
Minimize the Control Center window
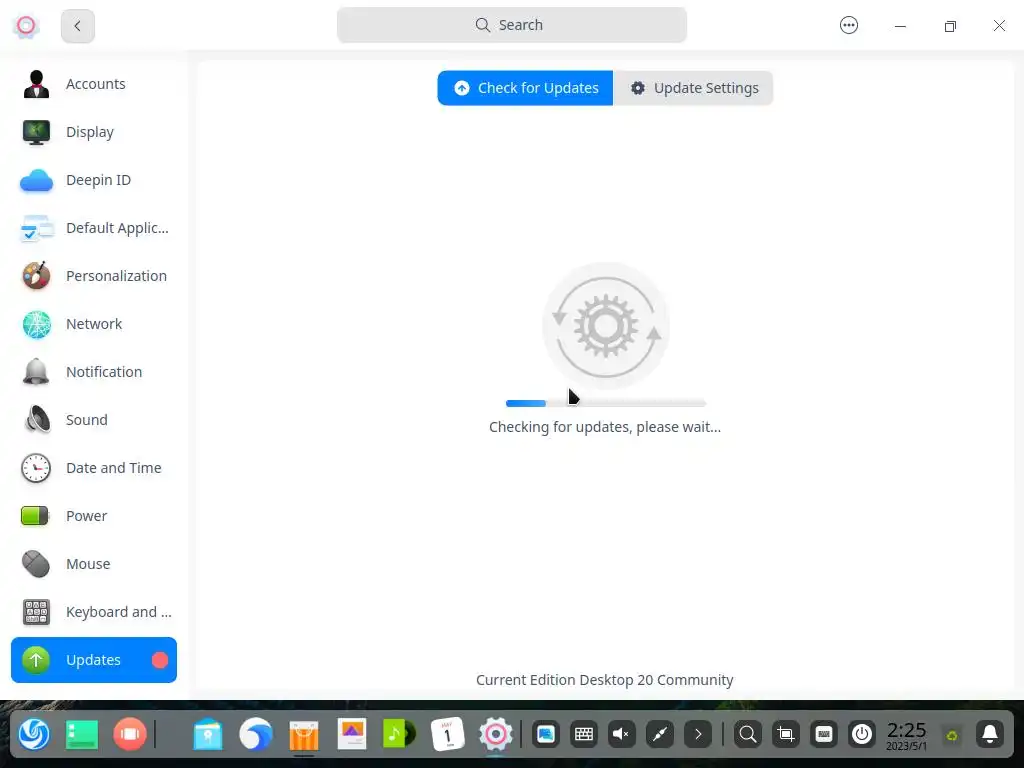[x=901, y=26]
